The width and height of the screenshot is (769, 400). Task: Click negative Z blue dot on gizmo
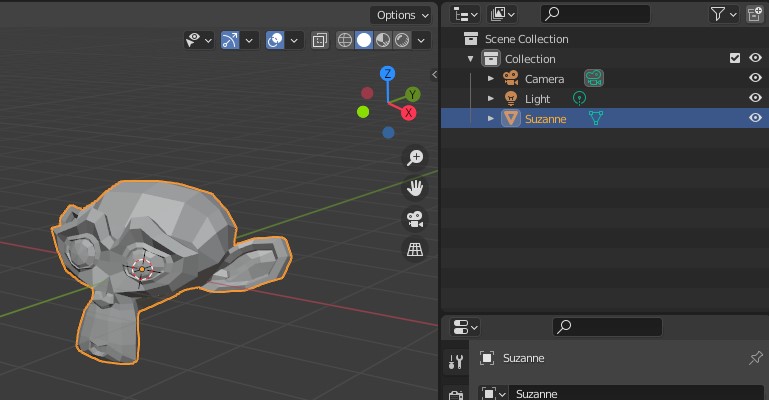[x=388, y=132]
